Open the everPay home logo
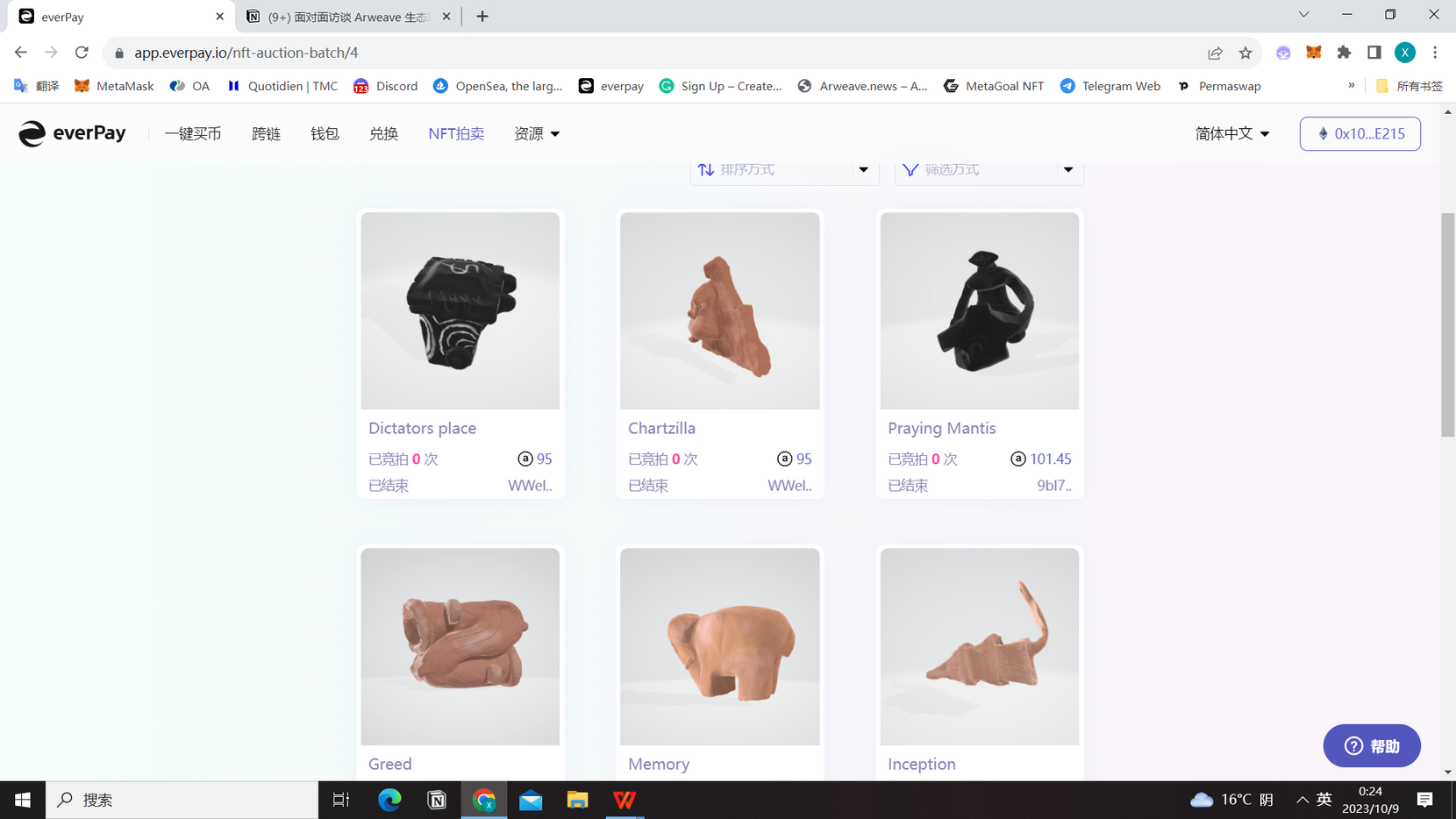This screenshot has width=1456, height=819. point(73,133)
